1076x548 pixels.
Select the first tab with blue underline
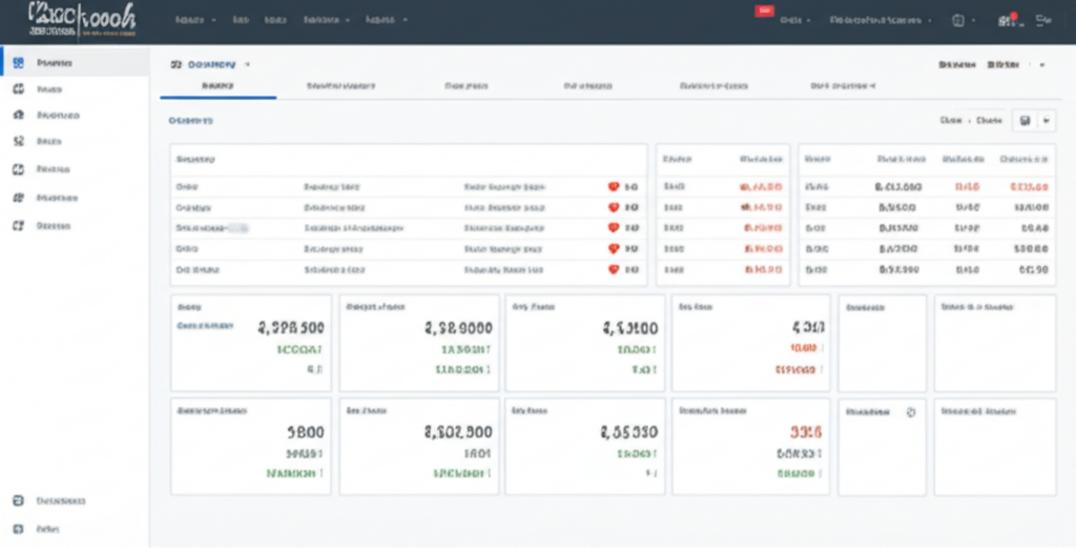click(x=217, y=87)
